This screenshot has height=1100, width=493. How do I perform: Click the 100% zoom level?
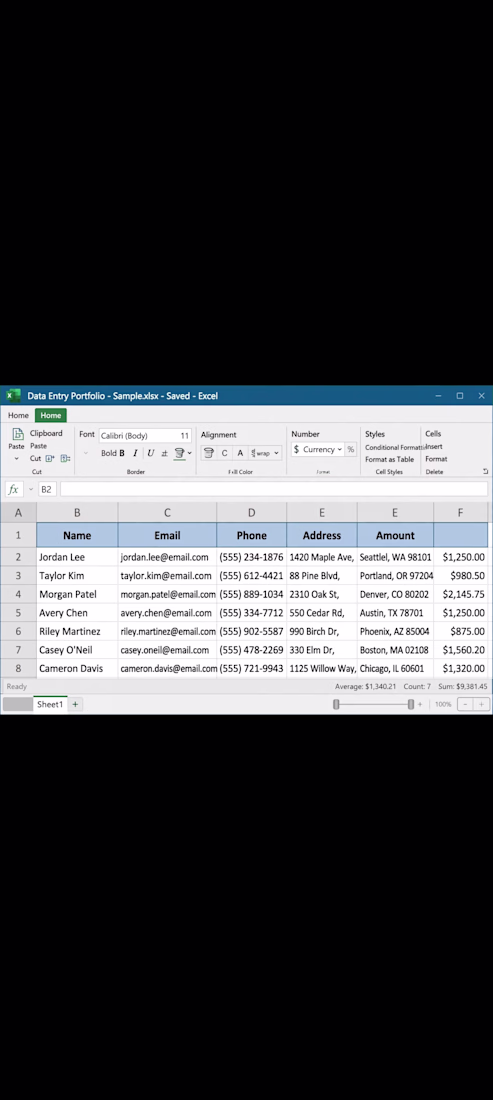click(443, 704)
